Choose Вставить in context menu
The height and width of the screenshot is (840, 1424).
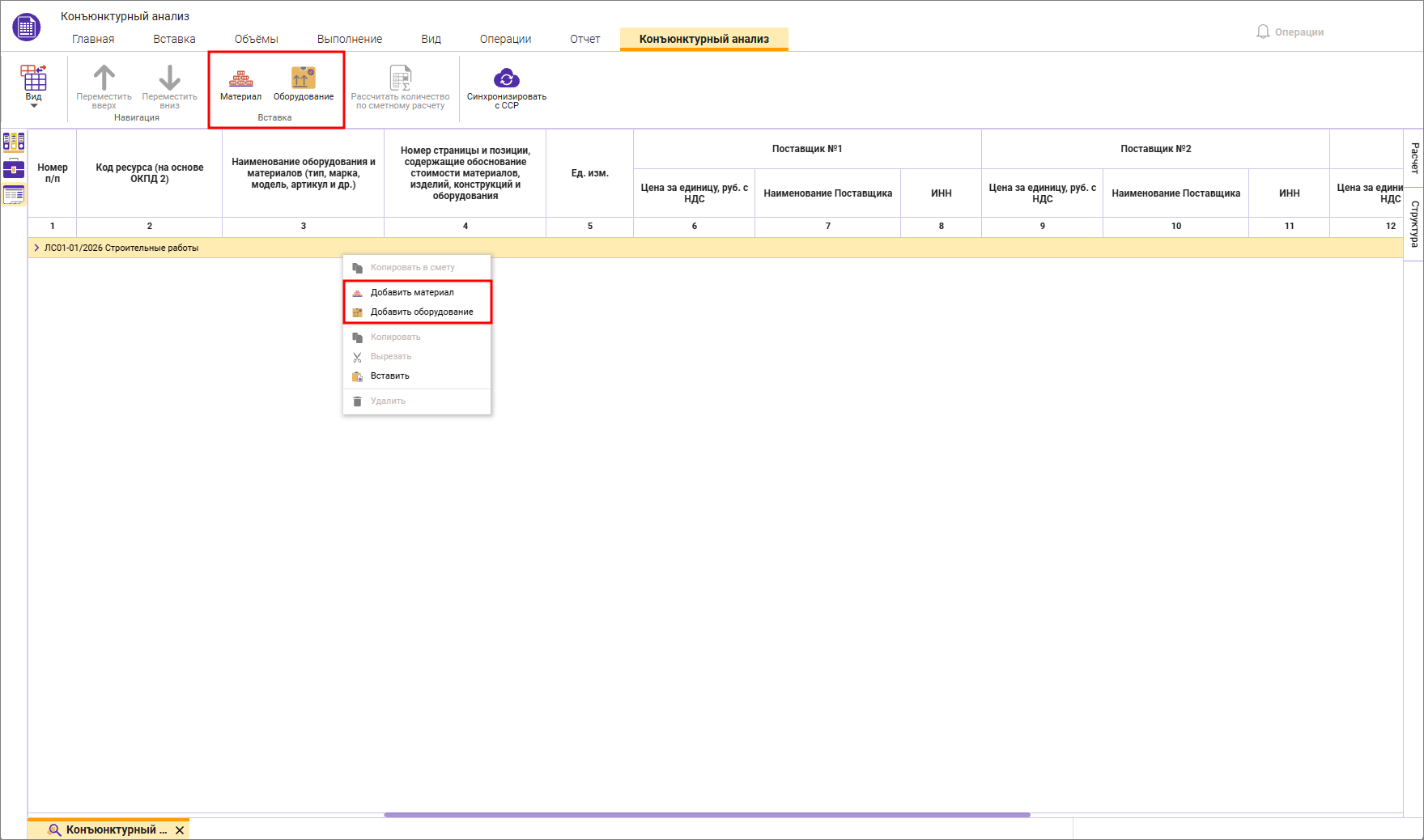[417, 375]
